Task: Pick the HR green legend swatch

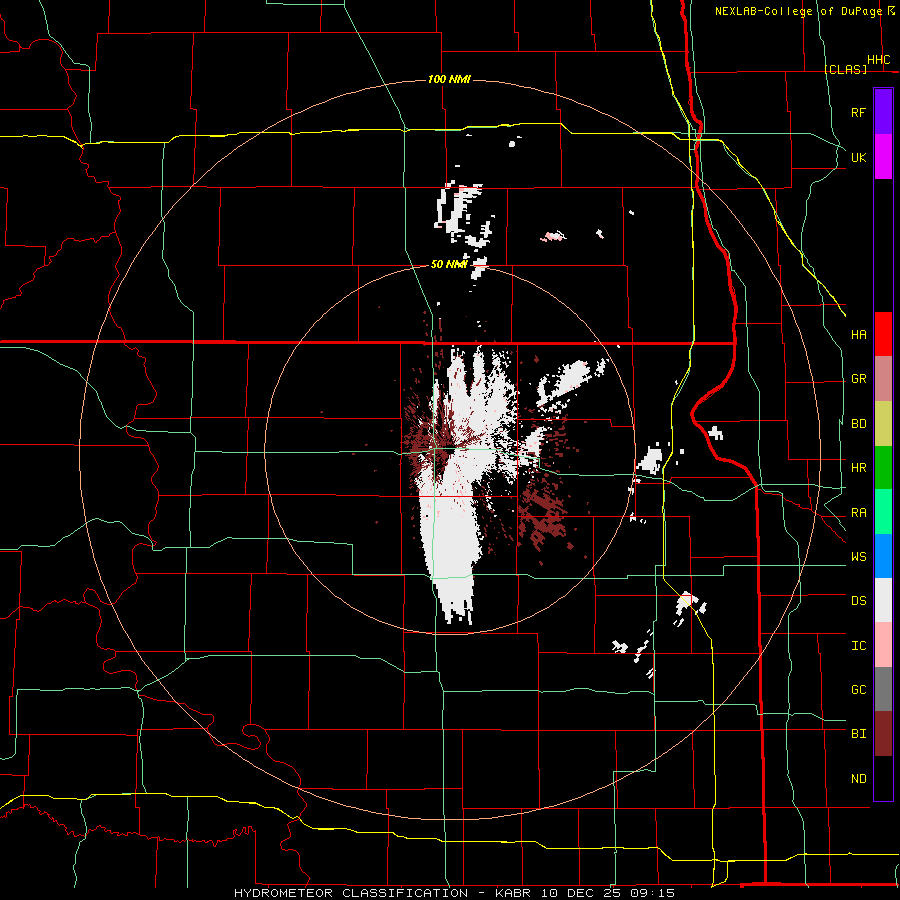Action: (x=883, y=468)
